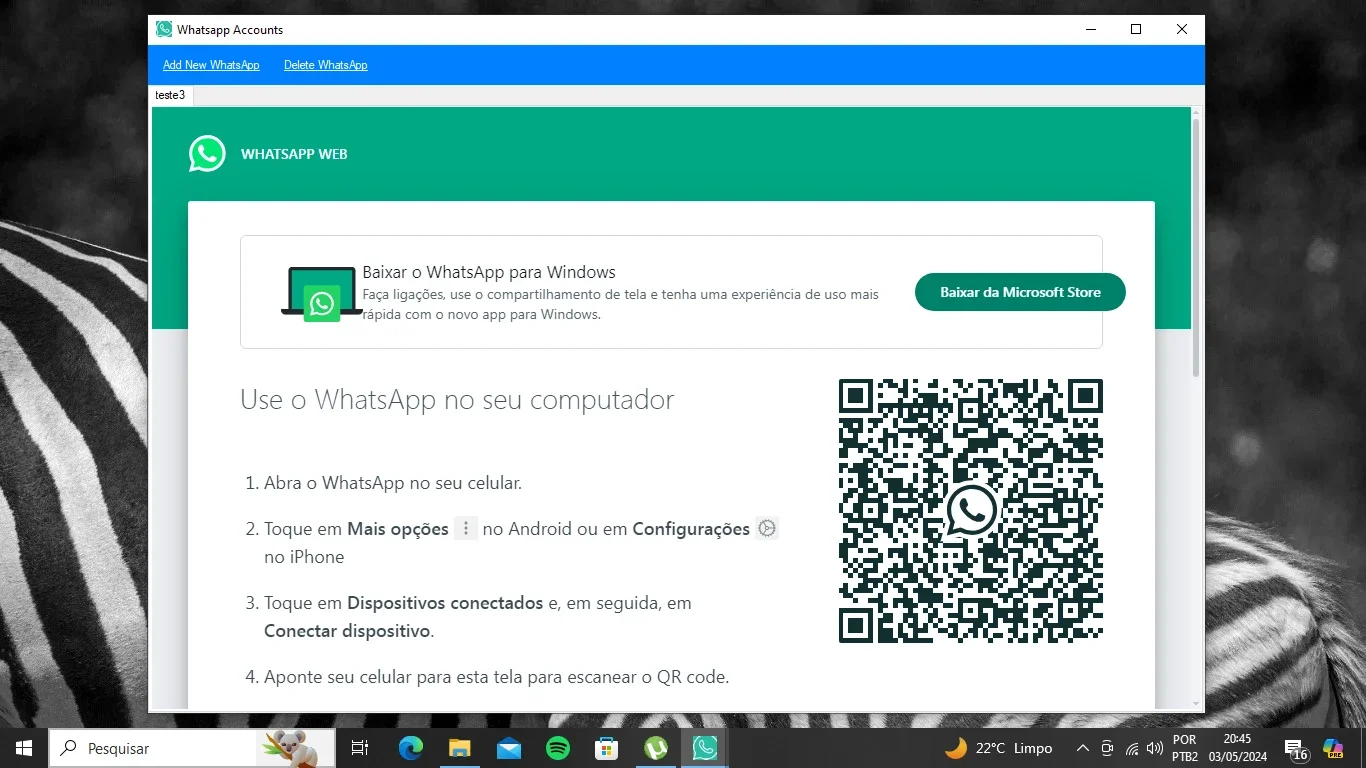The width and height of the screenshot is (1366, 768).
Task: Open the network Wi-Fi tray icon
Action: click(x=1132, y=748)
